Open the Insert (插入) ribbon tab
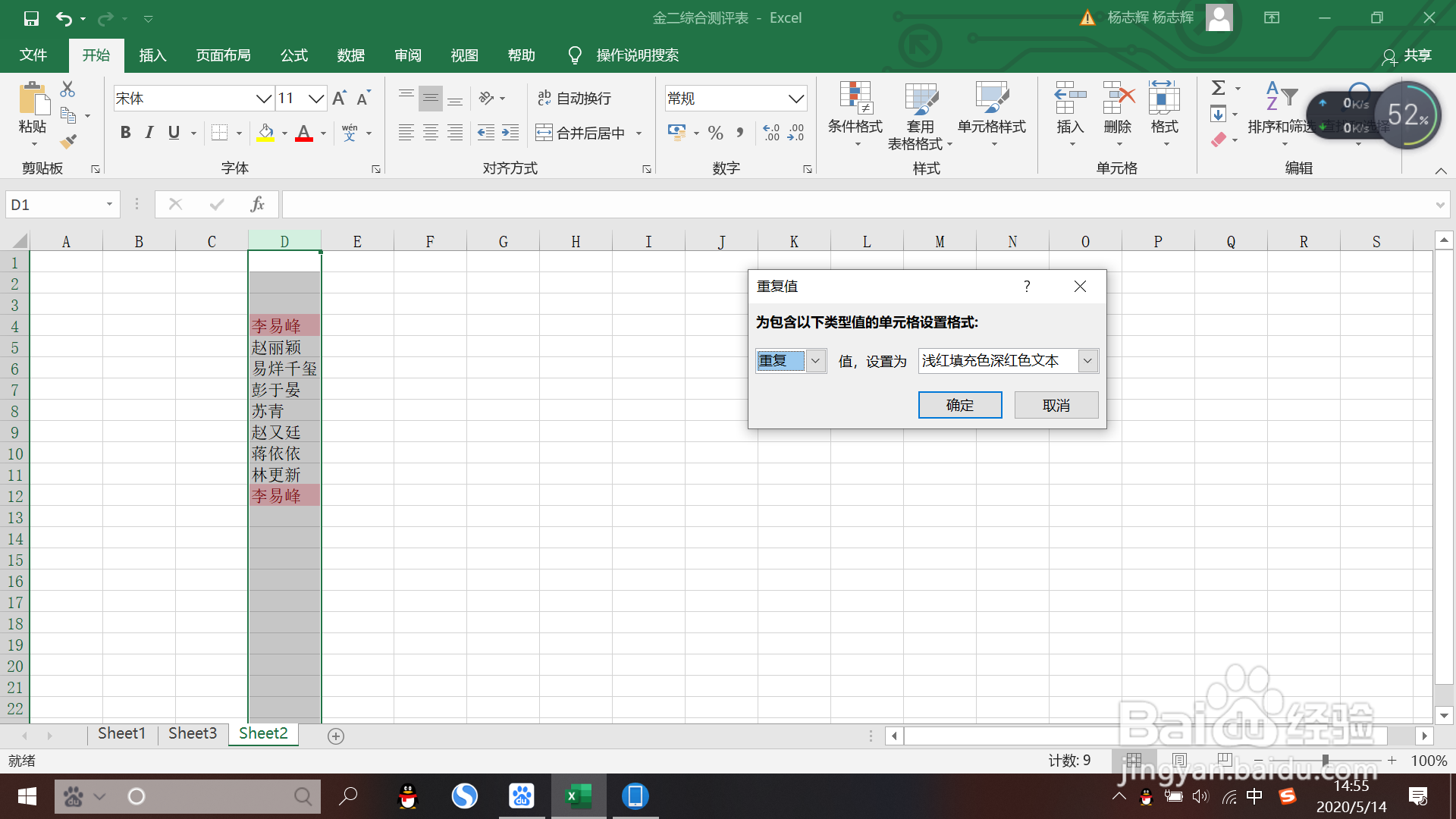This screenshot has height=819, width=1456. point(152,55)
